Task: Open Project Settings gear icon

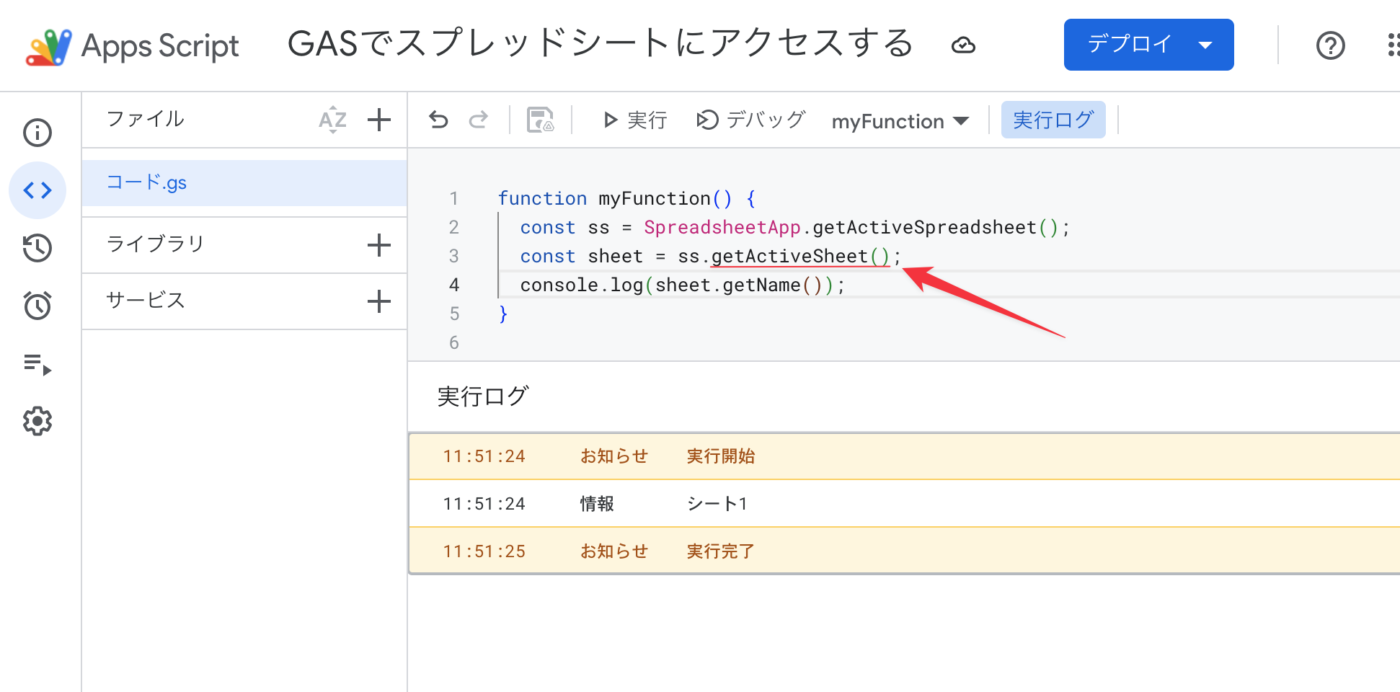Action: coord(37,421)
